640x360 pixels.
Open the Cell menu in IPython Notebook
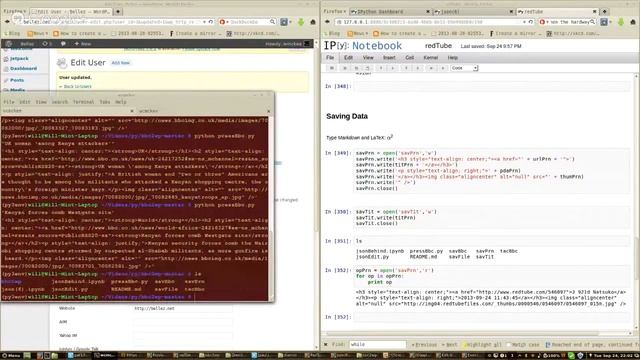(x=409, y=58)
